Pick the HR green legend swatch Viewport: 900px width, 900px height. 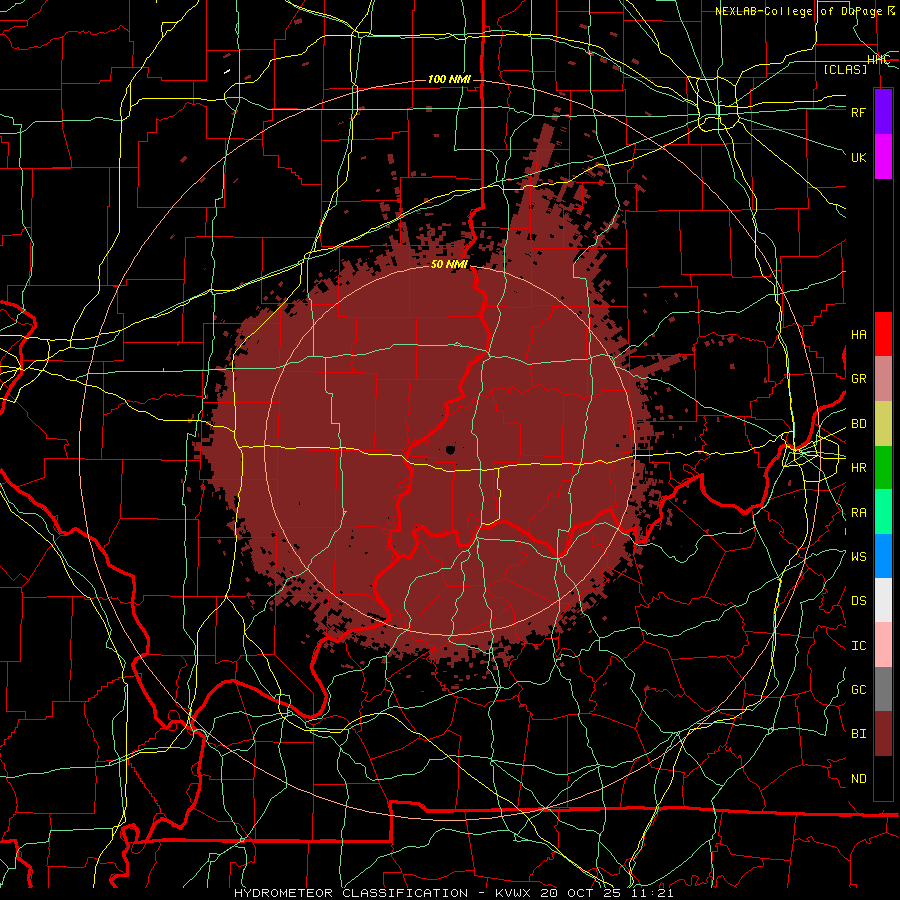883,467
